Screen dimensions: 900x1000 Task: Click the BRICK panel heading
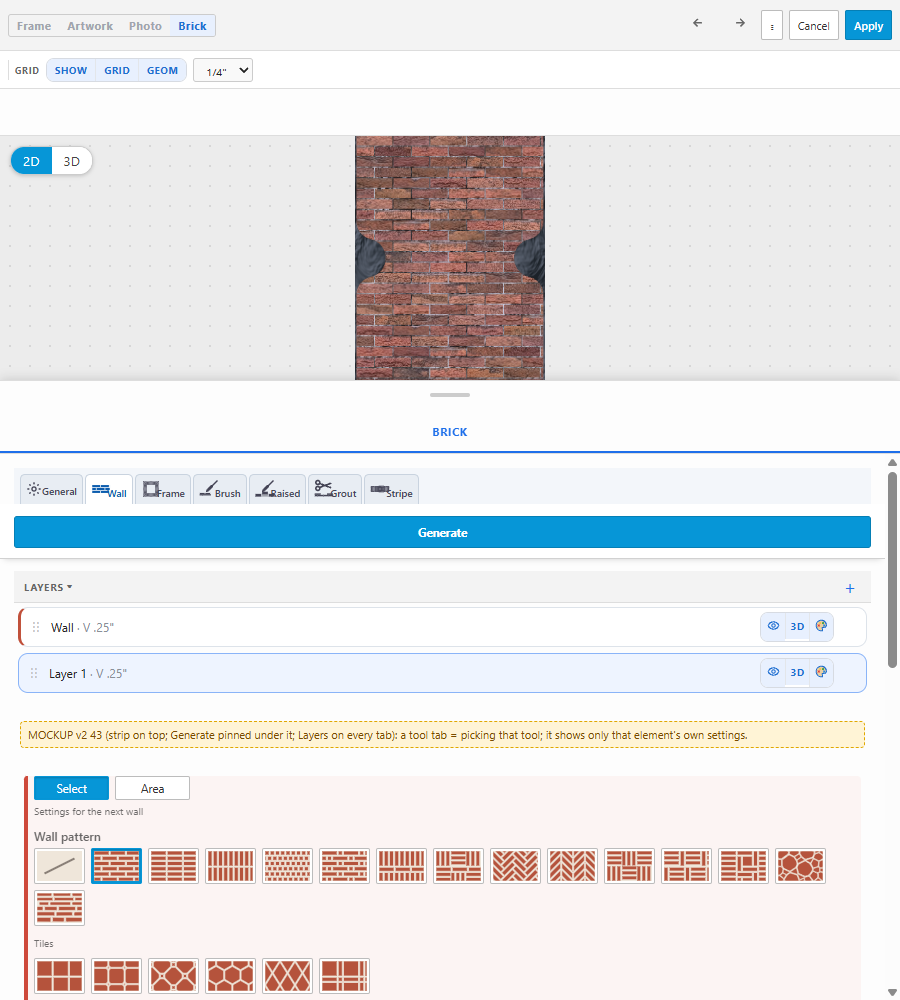(x=450, y=432)
